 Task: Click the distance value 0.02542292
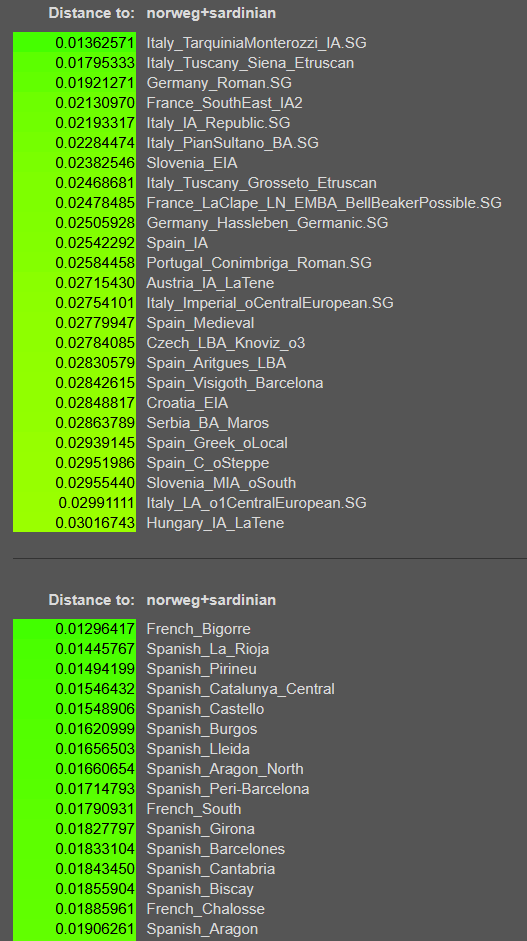click(95, 242)
